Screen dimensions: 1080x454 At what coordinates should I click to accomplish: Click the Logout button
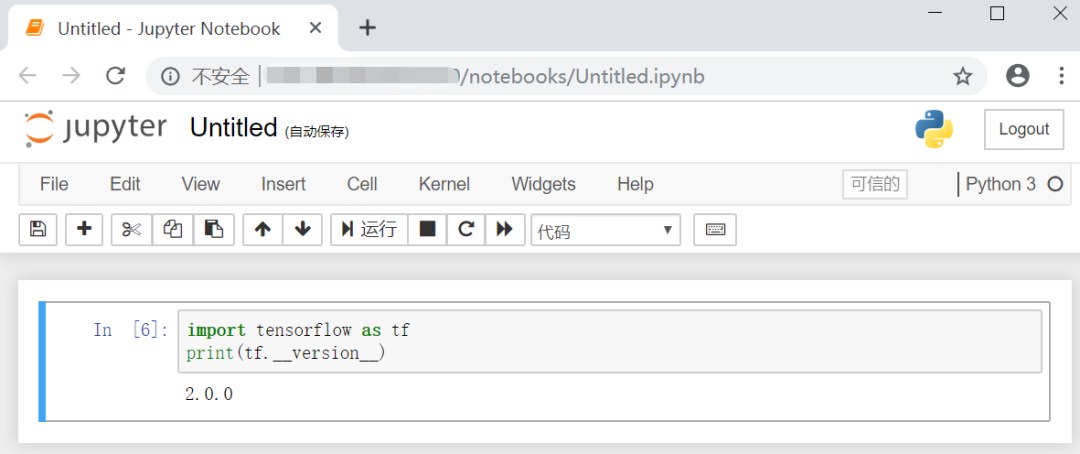pos(1023,129)
